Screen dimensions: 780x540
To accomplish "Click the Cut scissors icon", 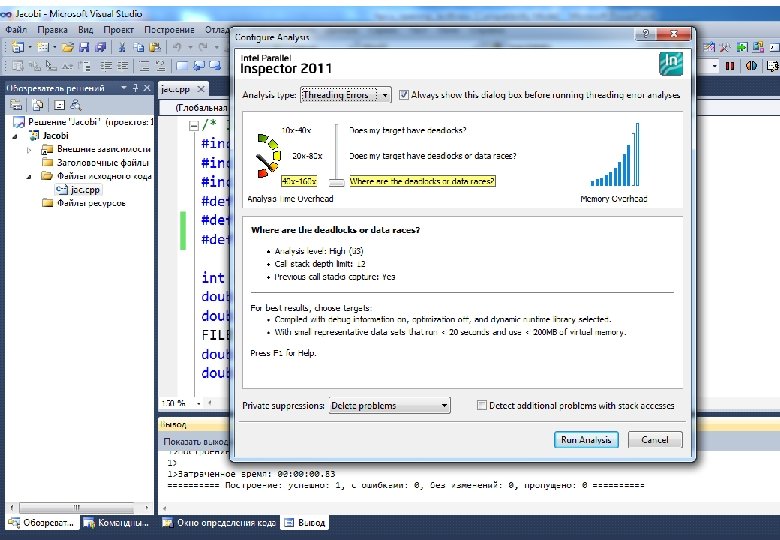I will [x=122, y=47].
